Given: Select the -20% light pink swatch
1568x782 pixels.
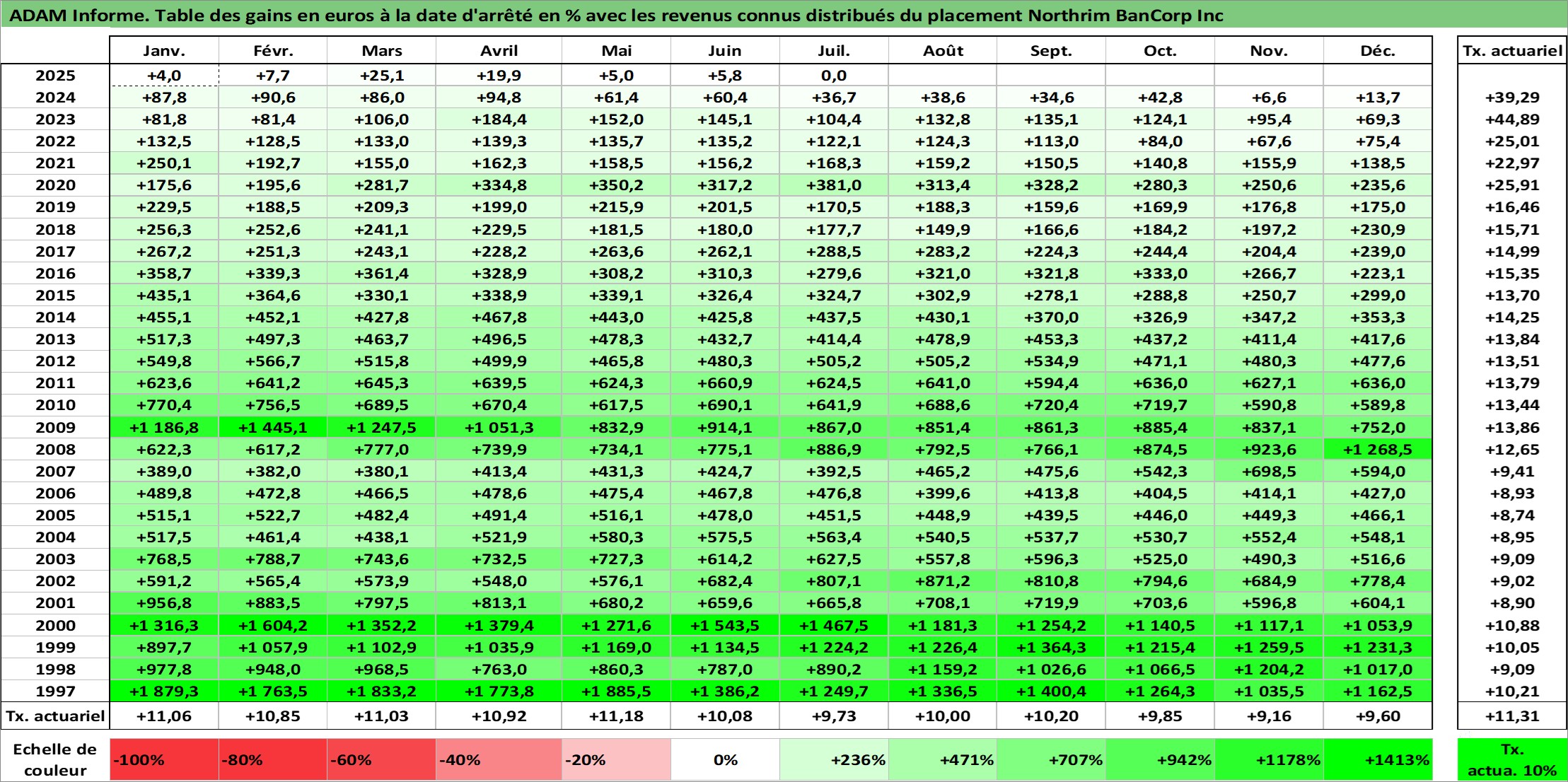Looking at the screenshot, I should point(616,760).
